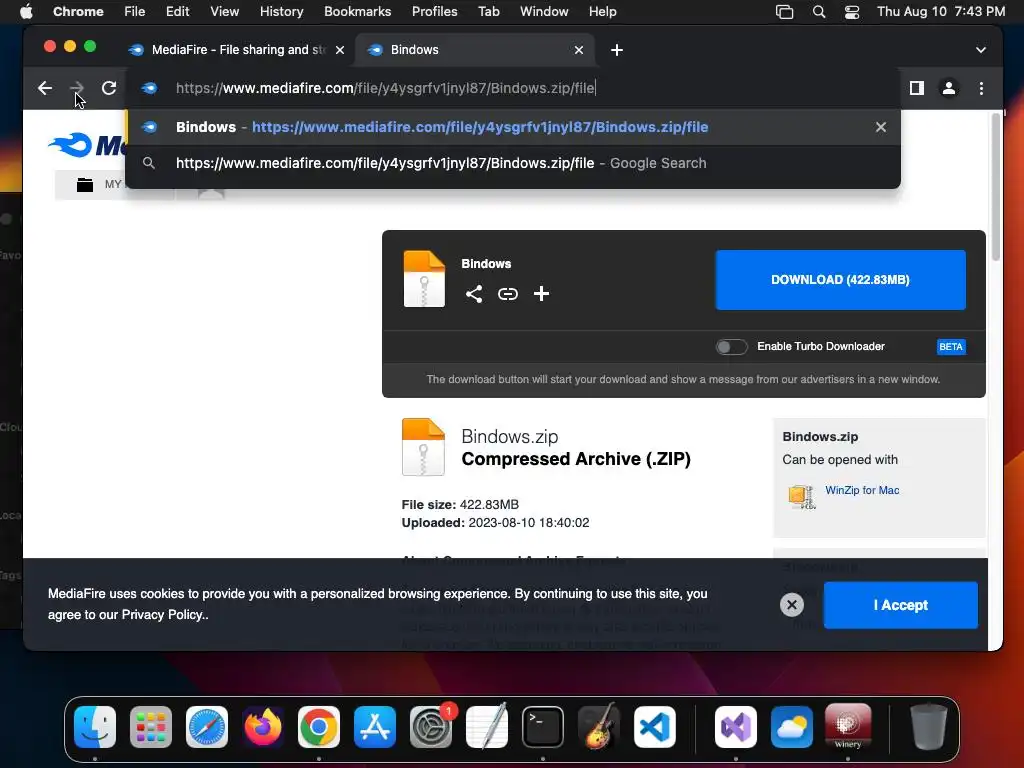
Task: Select the Bindows URL suggestion
Action: 513,127
